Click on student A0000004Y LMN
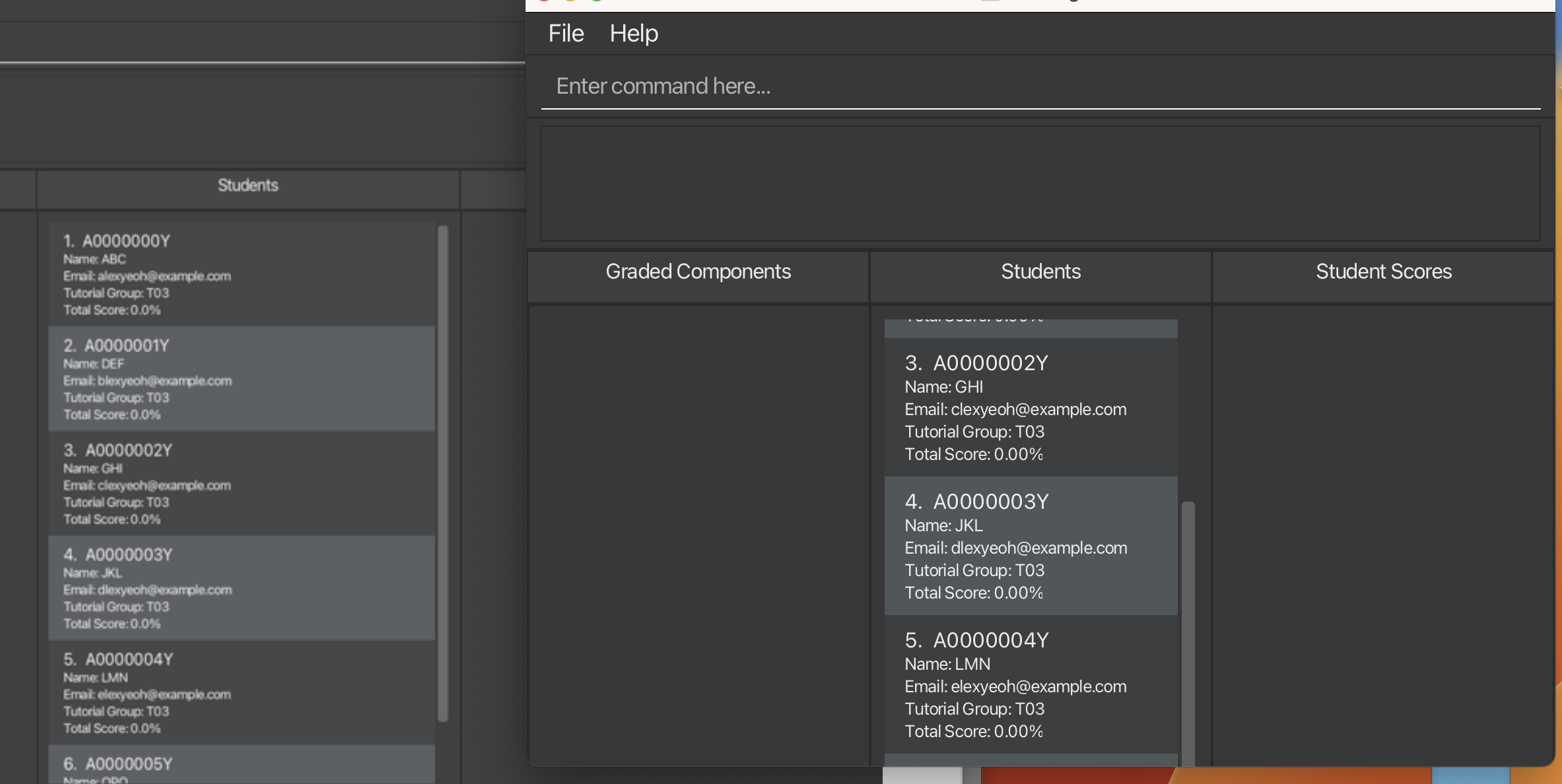This screenshot has height=784, width=1562. pyautogui.click(x=1030, y=685)
